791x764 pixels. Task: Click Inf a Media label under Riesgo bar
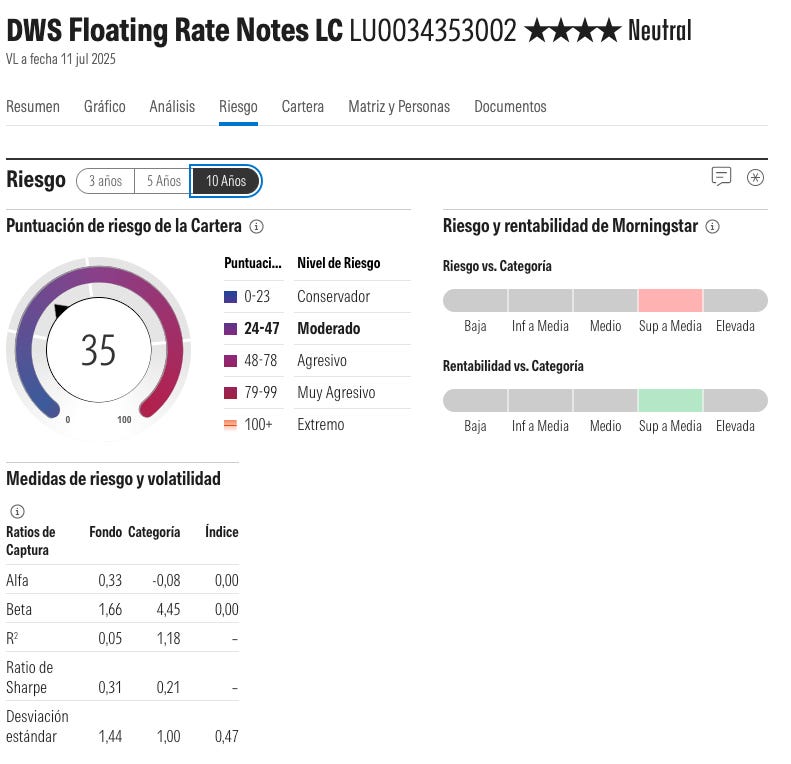pos(540,326)
